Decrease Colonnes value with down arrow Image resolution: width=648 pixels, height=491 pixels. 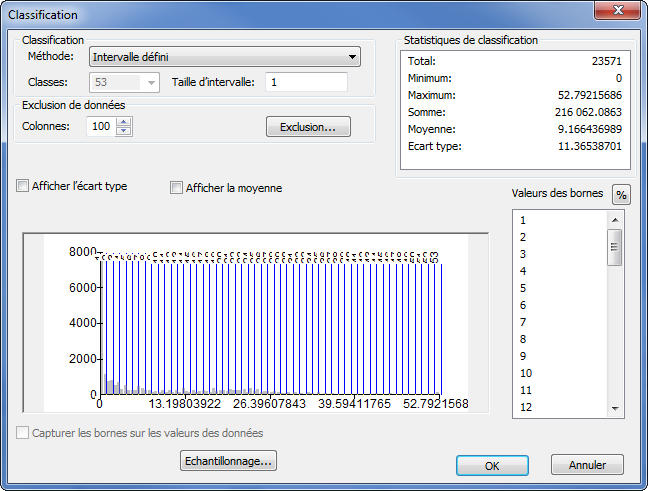124,131
